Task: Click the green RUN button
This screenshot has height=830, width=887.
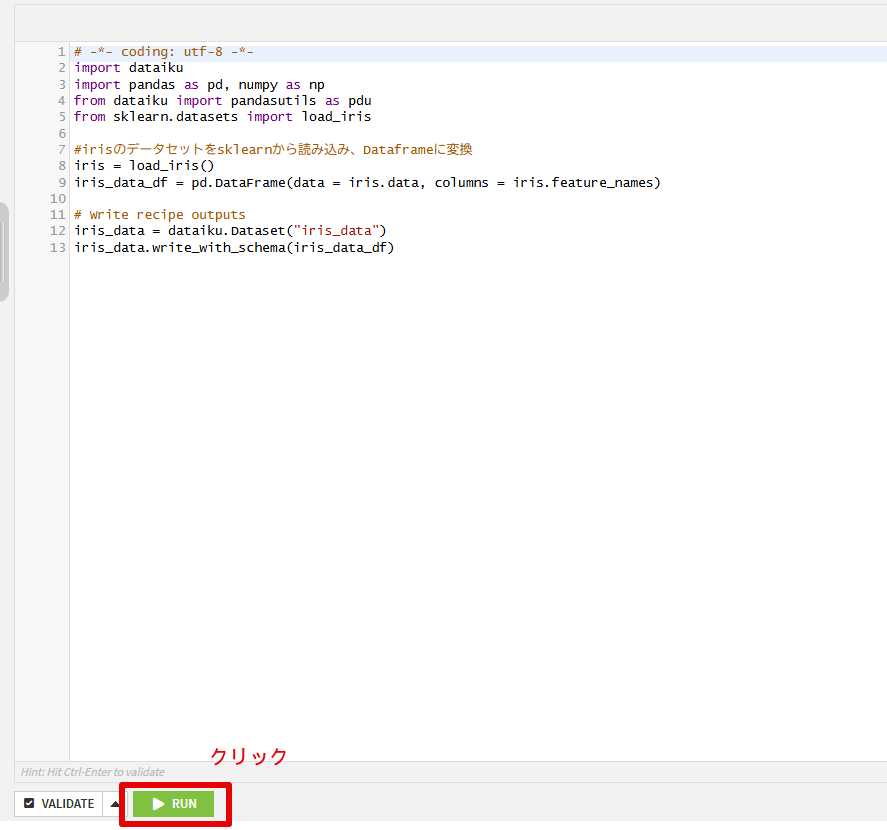Action: [x=173, y=803]
